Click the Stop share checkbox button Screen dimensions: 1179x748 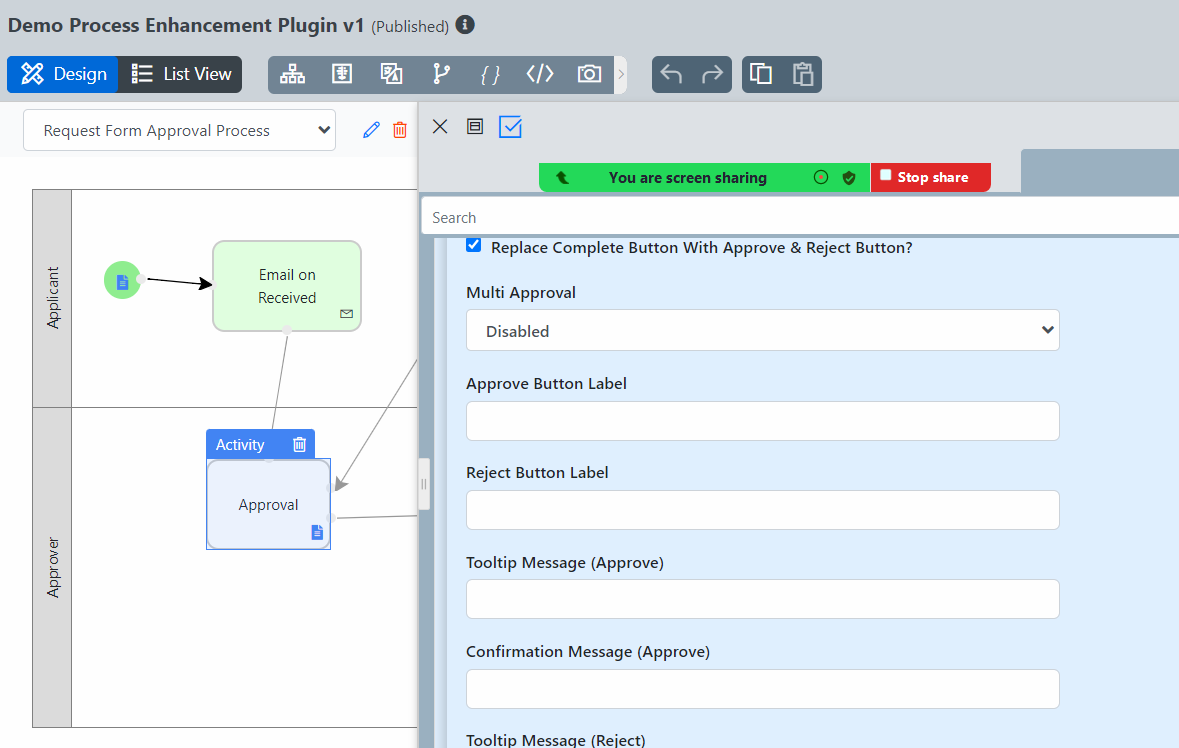point(886,176)
